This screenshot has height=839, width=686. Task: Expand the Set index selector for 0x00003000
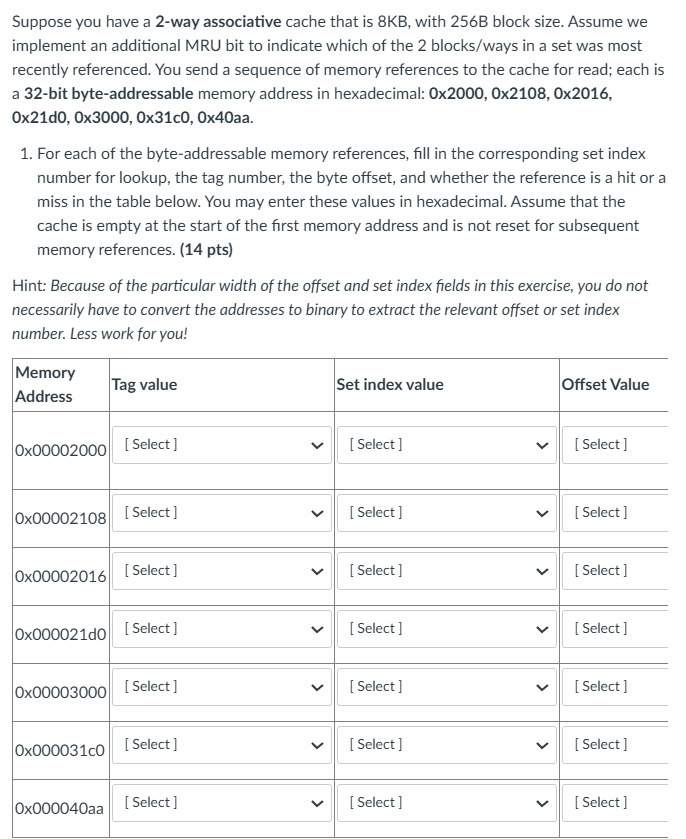point(448,686)
